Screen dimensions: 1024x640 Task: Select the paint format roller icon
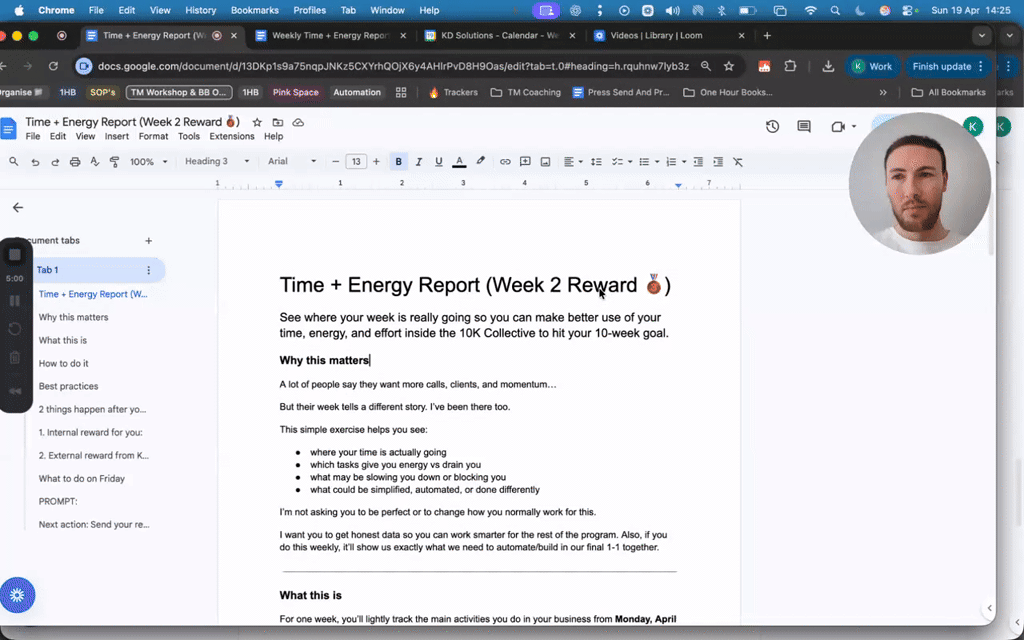114,162
